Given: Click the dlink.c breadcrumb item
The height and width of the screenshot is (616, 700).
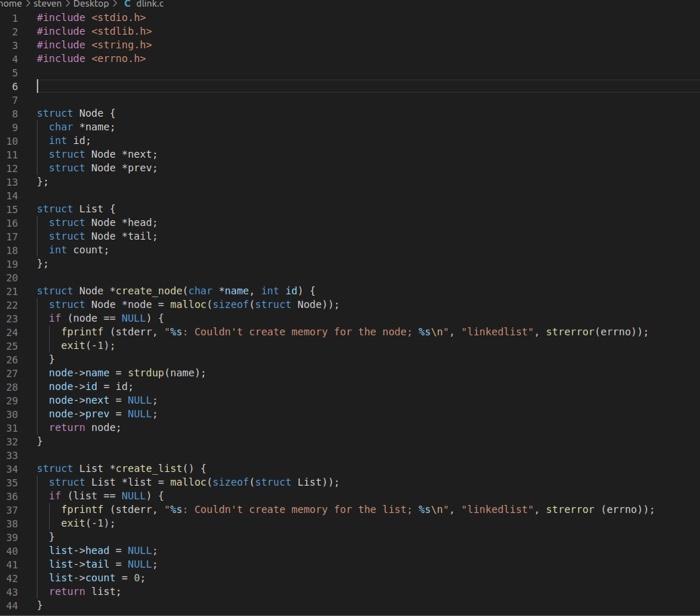Looking at the screenshot, I should (150, 4).
